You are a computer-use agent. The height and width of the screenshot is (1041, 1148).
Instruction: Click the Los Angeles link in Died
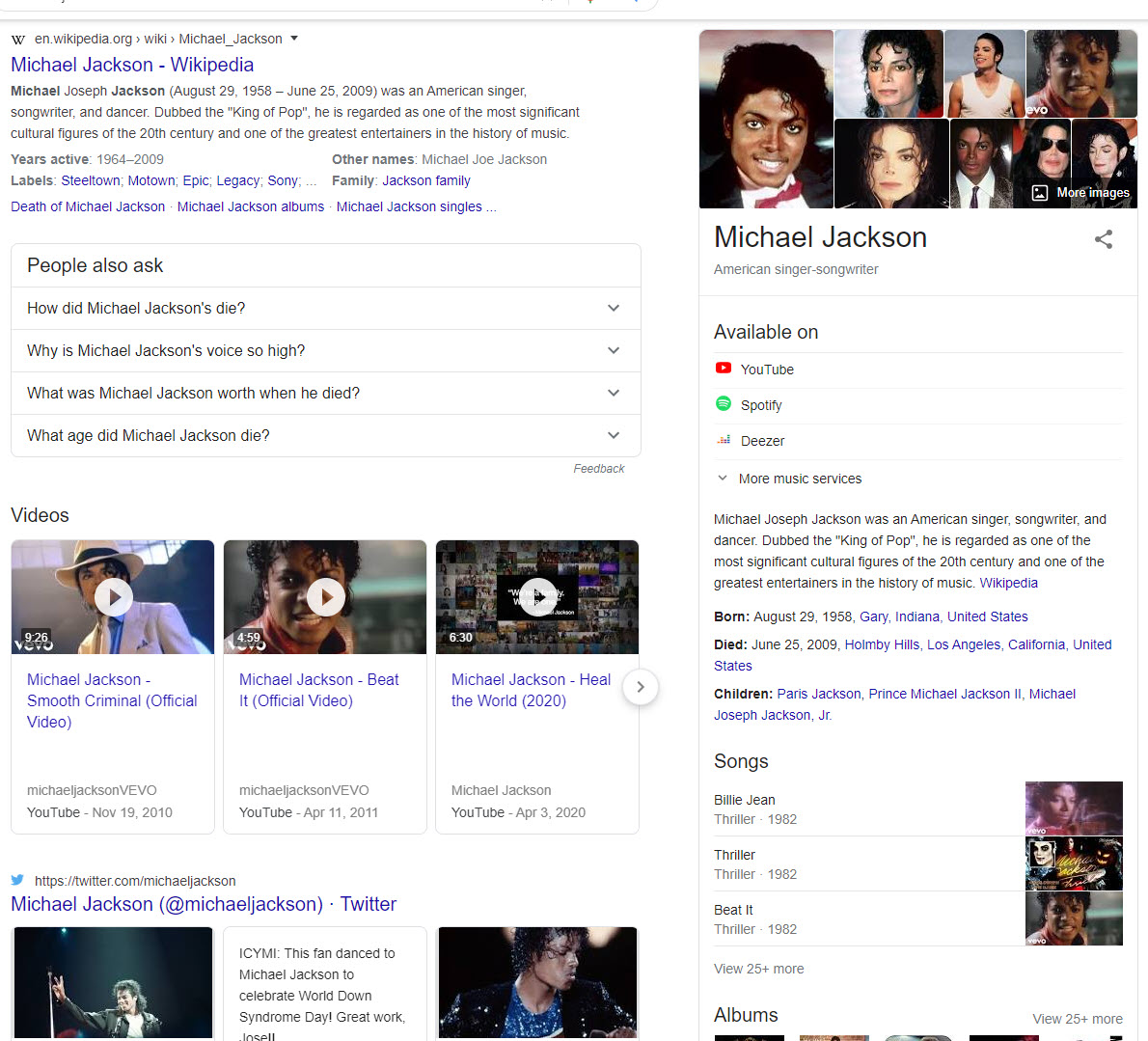pos(964,644)
